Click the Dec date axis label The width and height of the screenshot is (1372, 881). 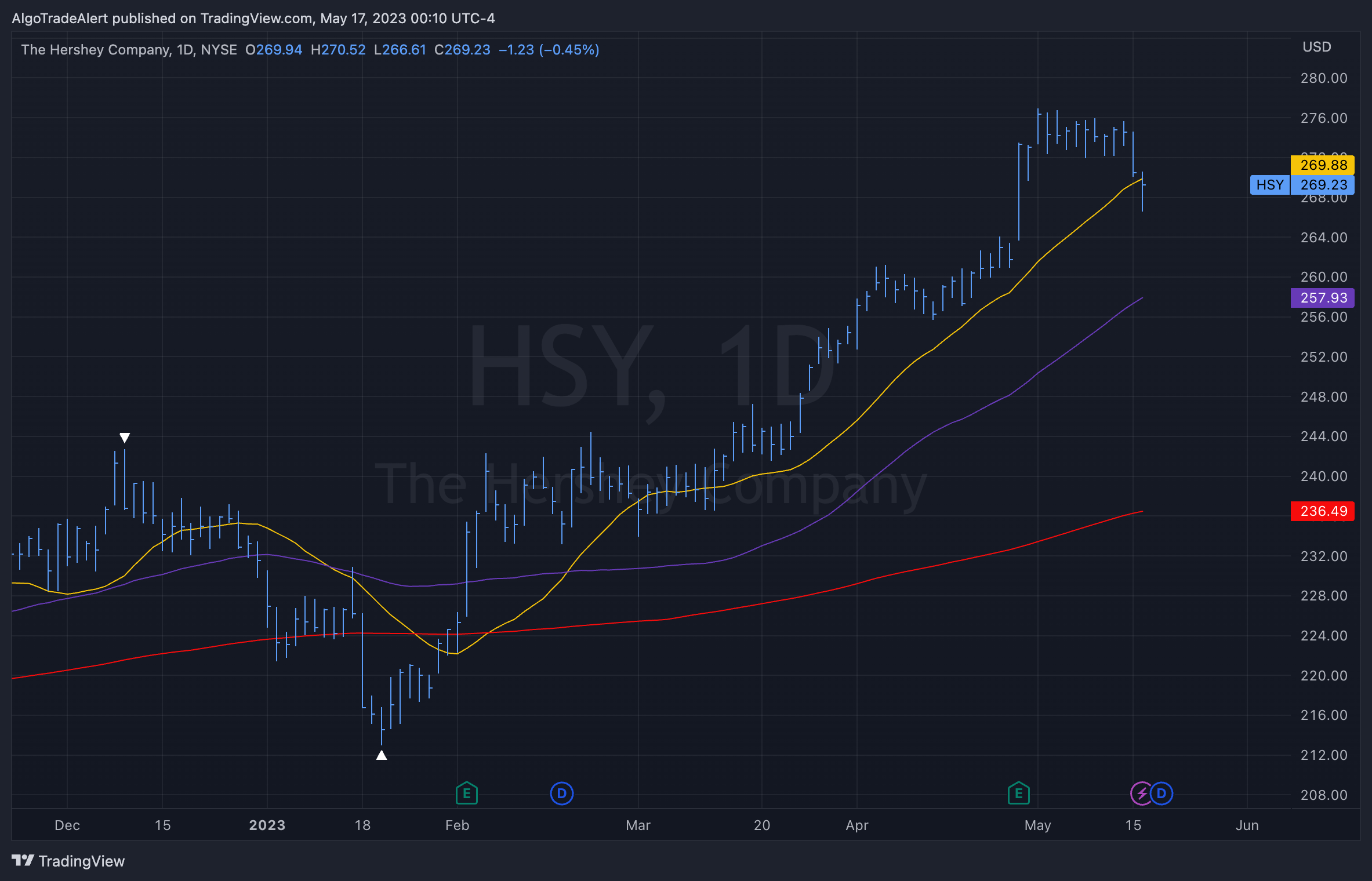(x=67, y=825)
